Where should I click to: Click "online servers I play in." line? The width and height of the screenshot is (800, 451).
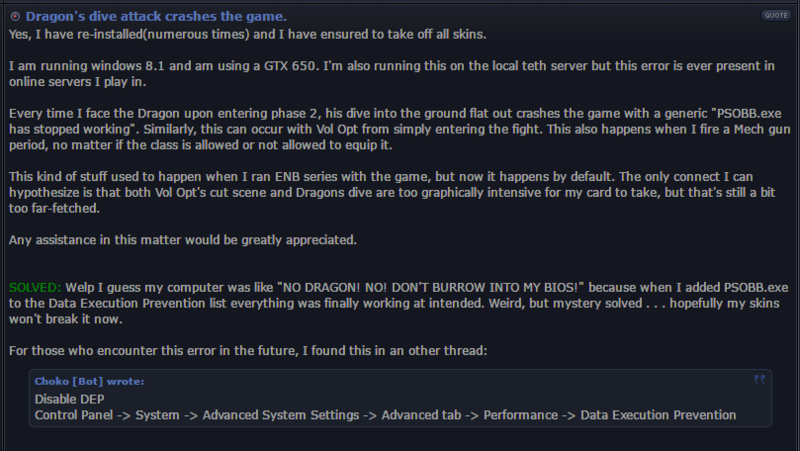coord(78,82)
